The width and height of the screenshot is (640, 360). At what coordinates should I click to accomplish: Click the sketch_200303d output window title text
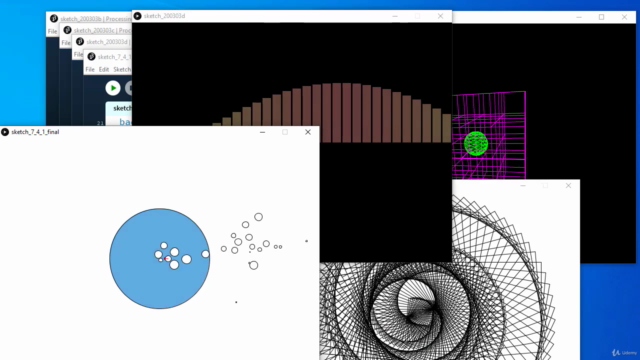point(164,16)
